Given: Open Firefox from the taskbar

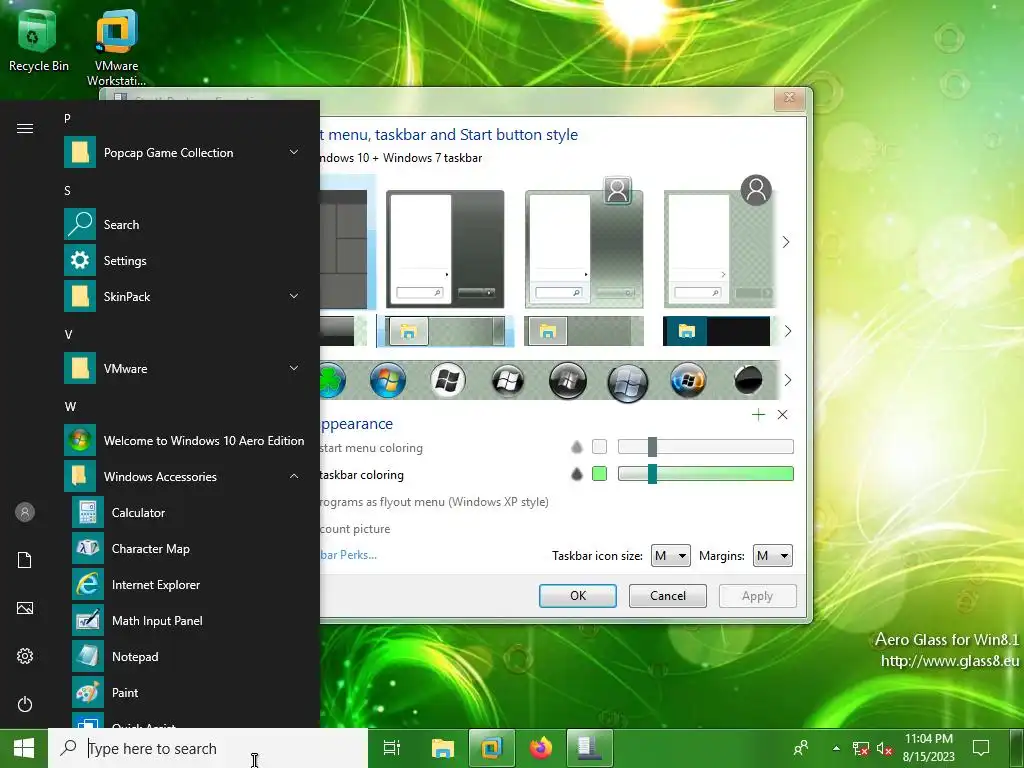Looking at the screenshot, I should pos(541,748).
